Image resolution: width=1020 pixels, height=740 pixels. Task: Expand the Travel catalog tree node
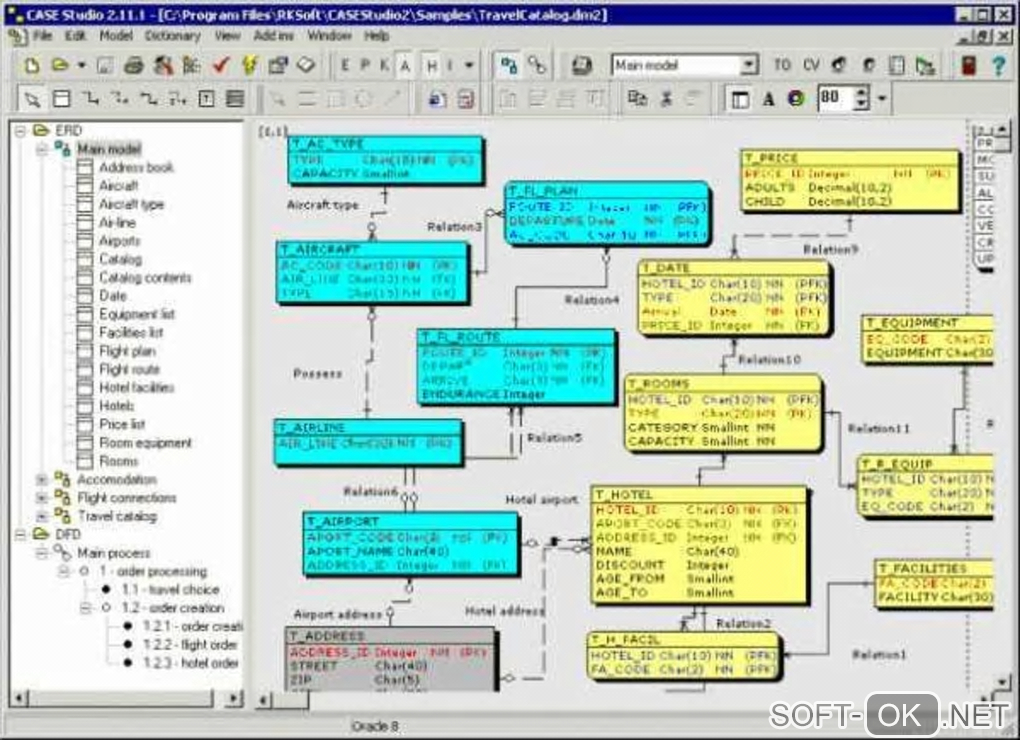[x=42, y=516]
